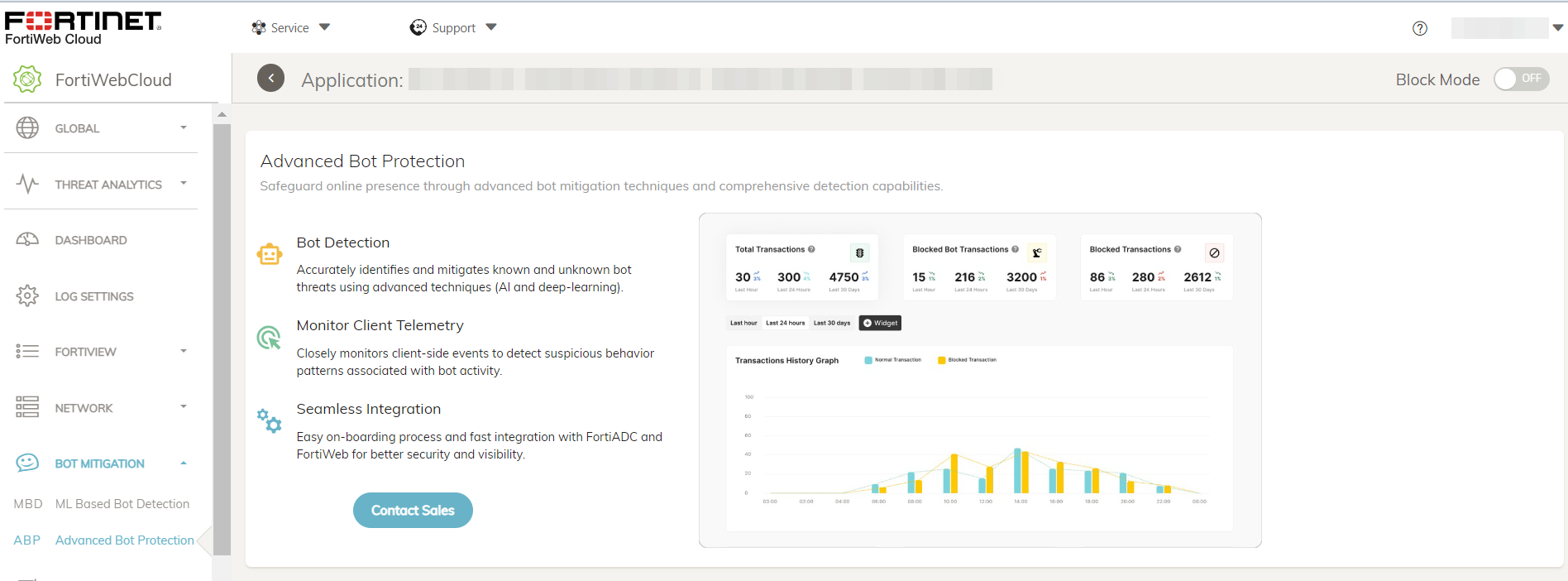Click the Dashboard gauge icon
This screenshot has height=581, width=1568.
pyautogui.click(x=27, y=240)
